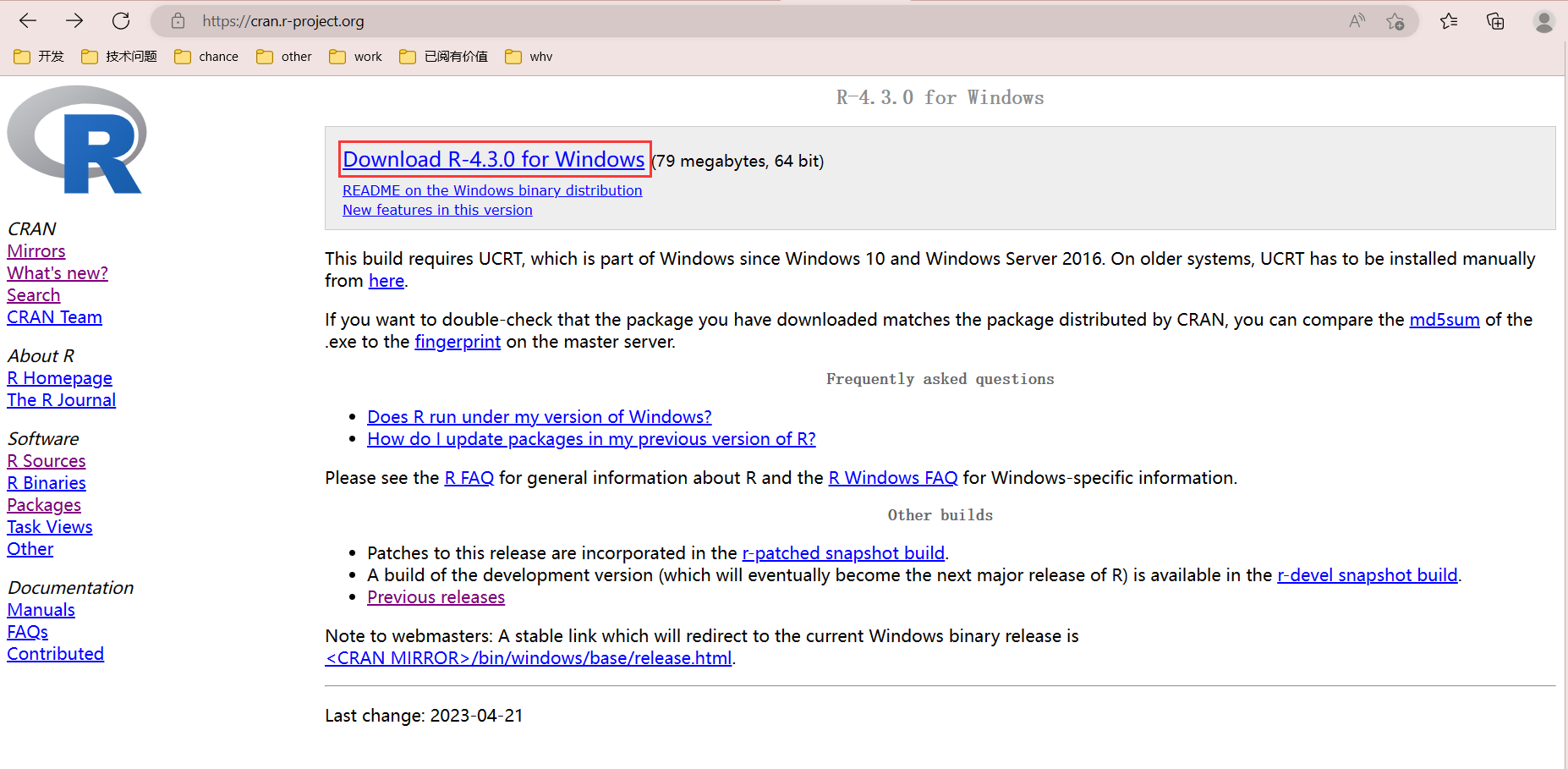Click the 'R-4.3.0 for Windows' page heading

(x=940, y=98)
